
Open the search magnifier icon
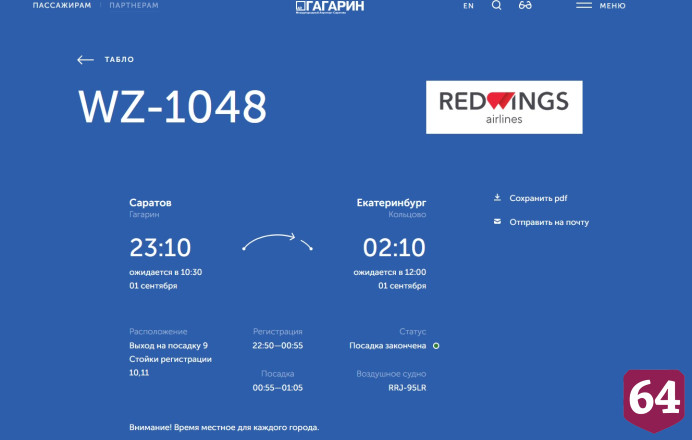point(496,5)
